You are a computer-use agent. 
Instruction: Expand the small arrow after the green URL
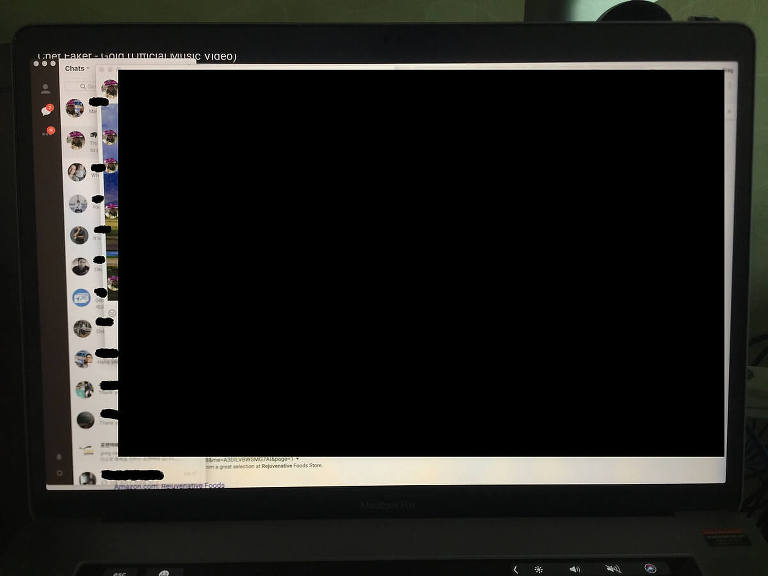click(297, 459)
